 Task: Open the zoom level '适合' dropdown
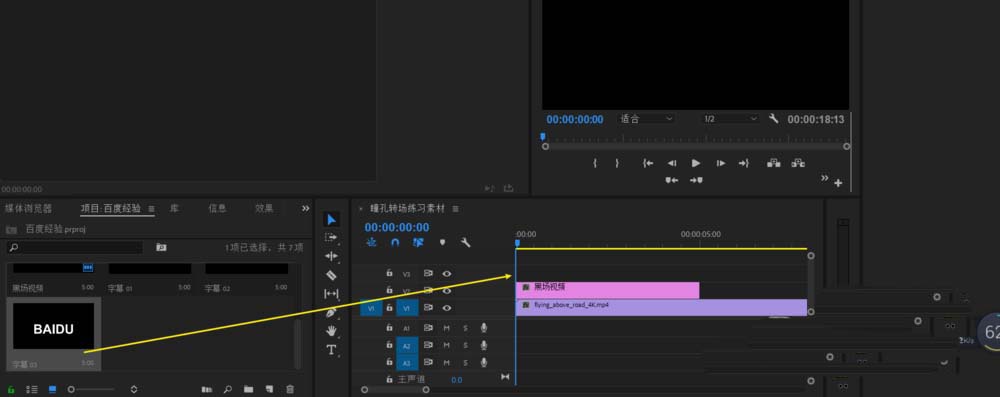(646, 119)
